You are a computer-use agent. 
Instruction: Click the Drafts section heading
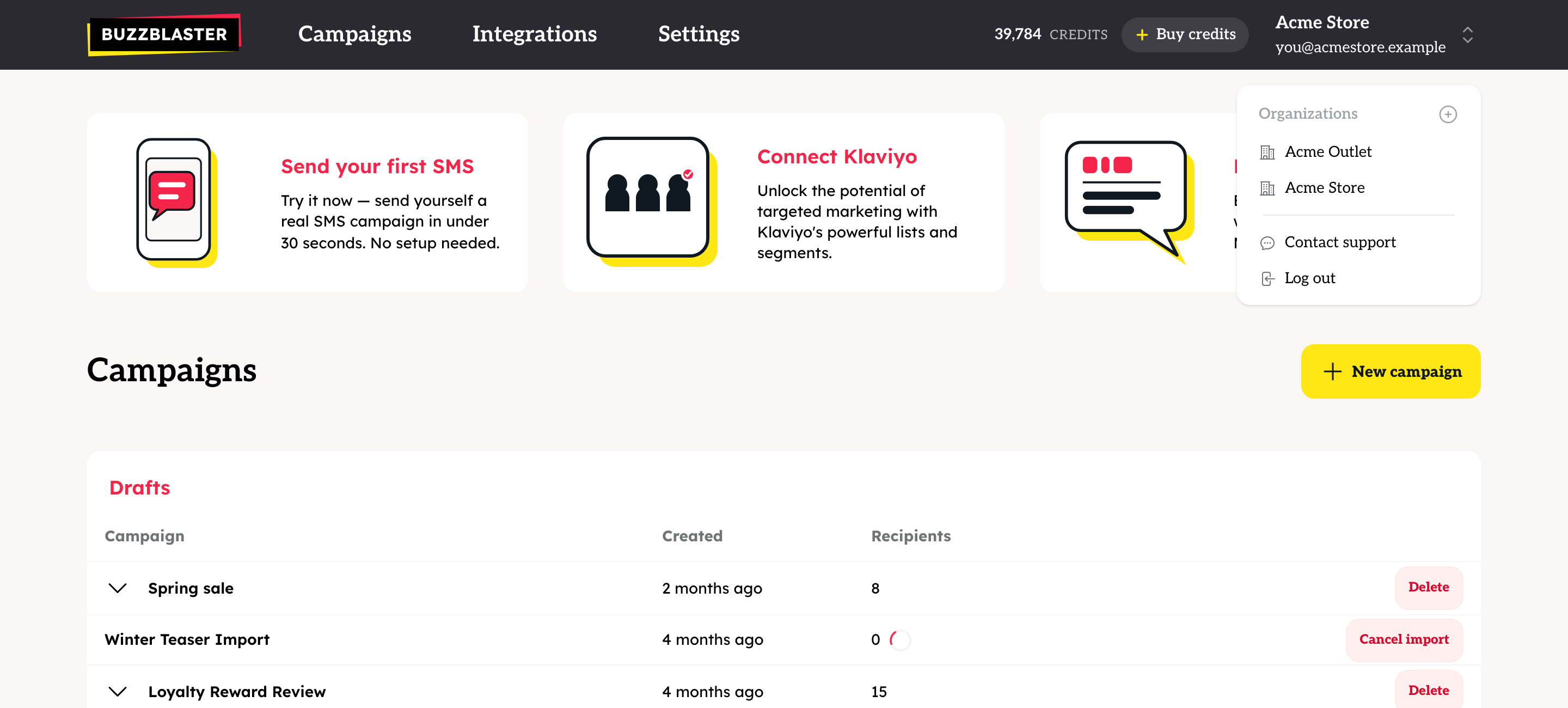pyautogui.click(x=139, y=487)
